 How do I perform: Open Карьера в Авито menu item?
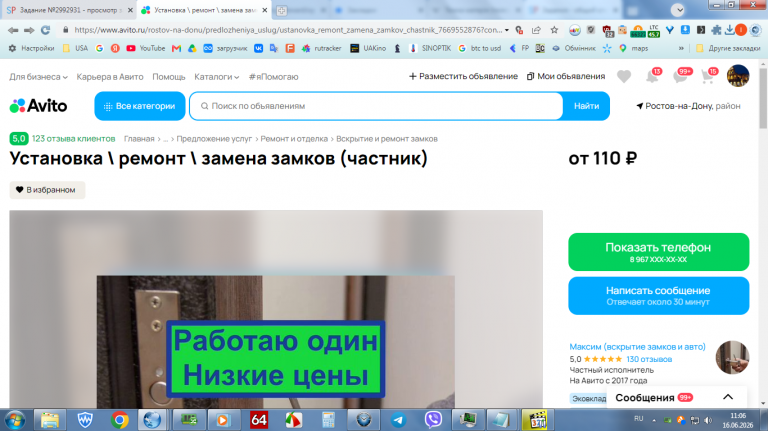110,77
